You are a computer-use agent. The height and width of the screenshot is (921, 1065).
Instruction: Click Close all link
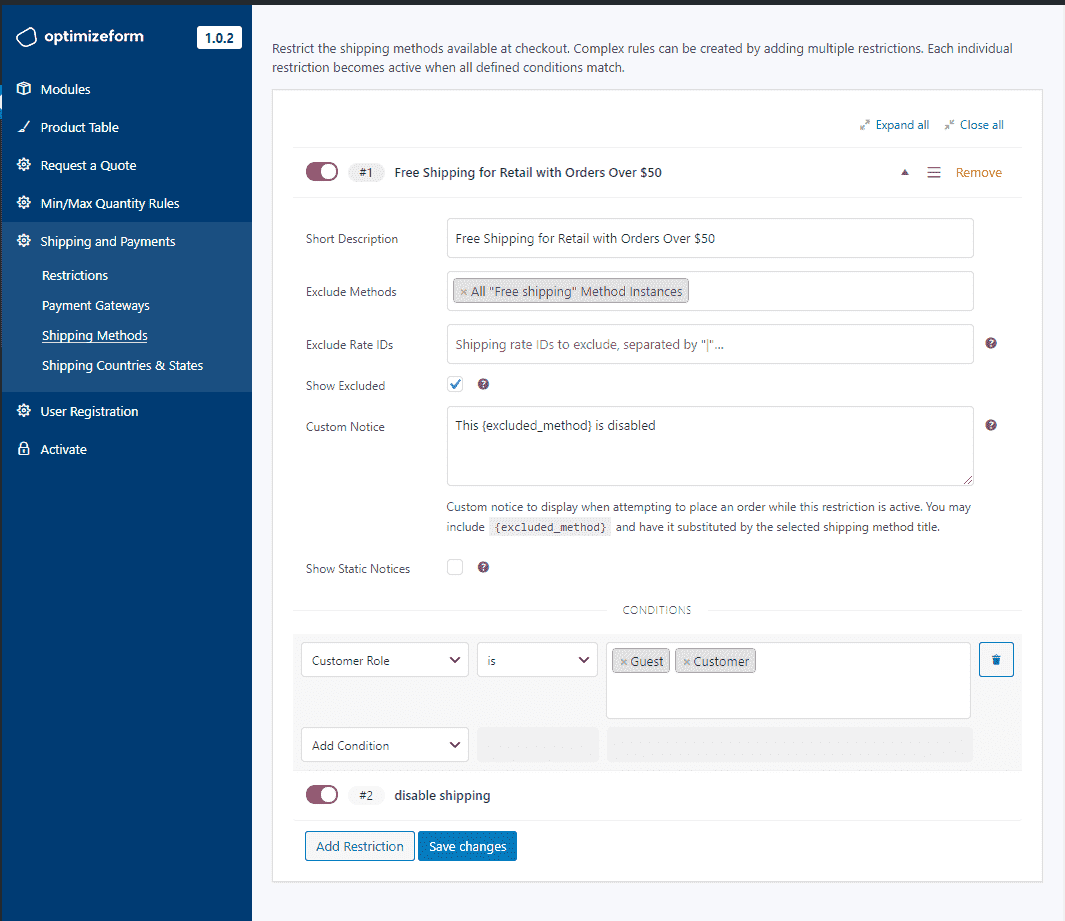click(x=981, y=125)
